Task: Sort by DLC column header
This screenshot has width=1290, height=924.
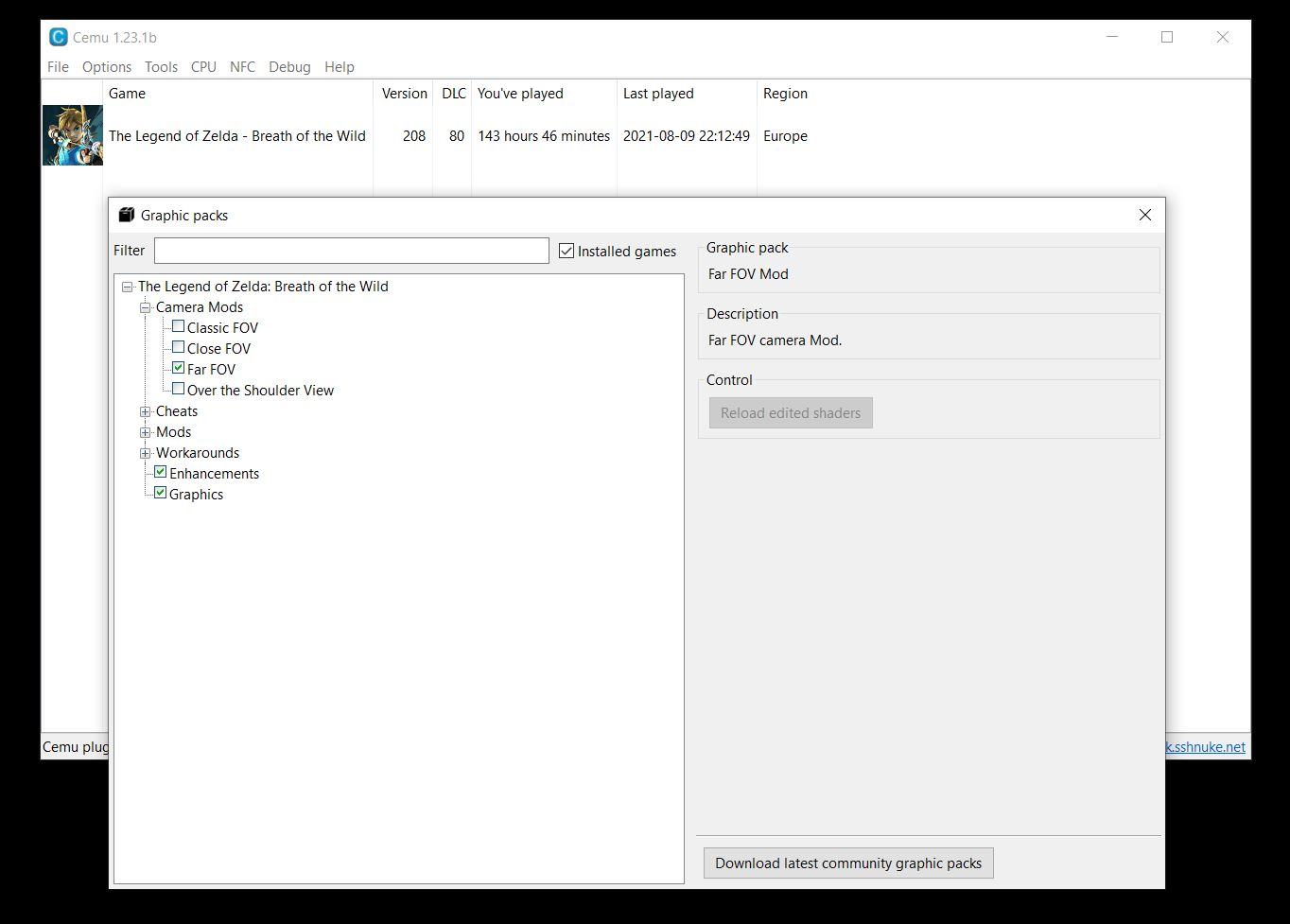Action: 453,94
